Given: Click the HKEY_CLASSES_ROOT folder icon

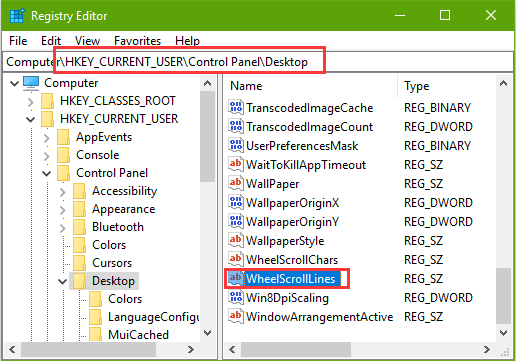Looking at the screenshot, I should (47, 101).
